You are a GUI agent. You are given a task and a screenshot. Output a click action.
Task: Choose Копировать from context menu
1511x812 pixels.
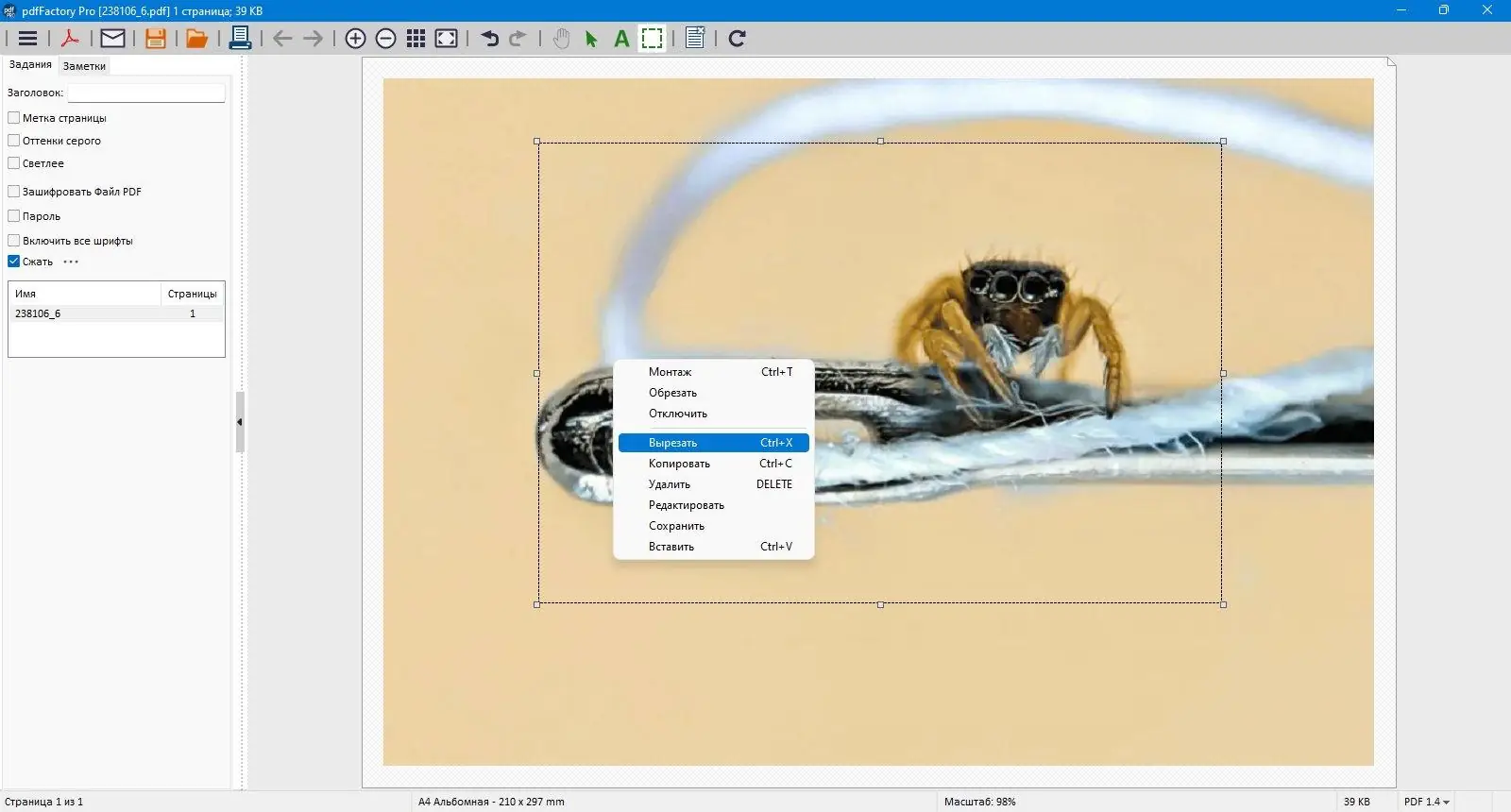tap(714, 464)
